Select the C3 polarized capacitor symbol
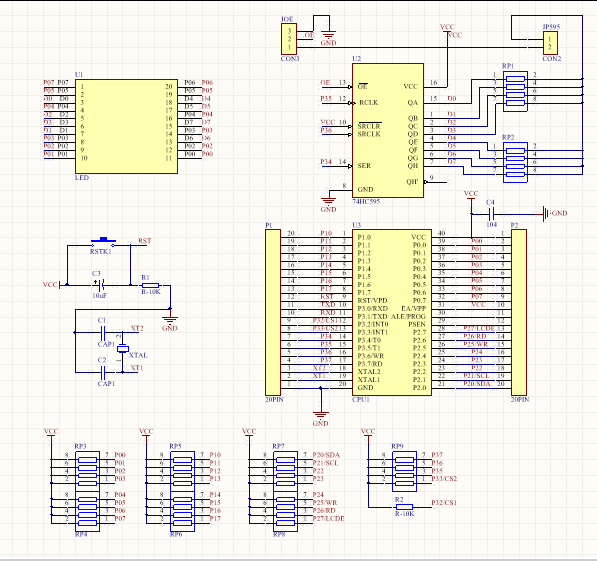This screenshot has width=597, height=561. [x=99, y=285]
